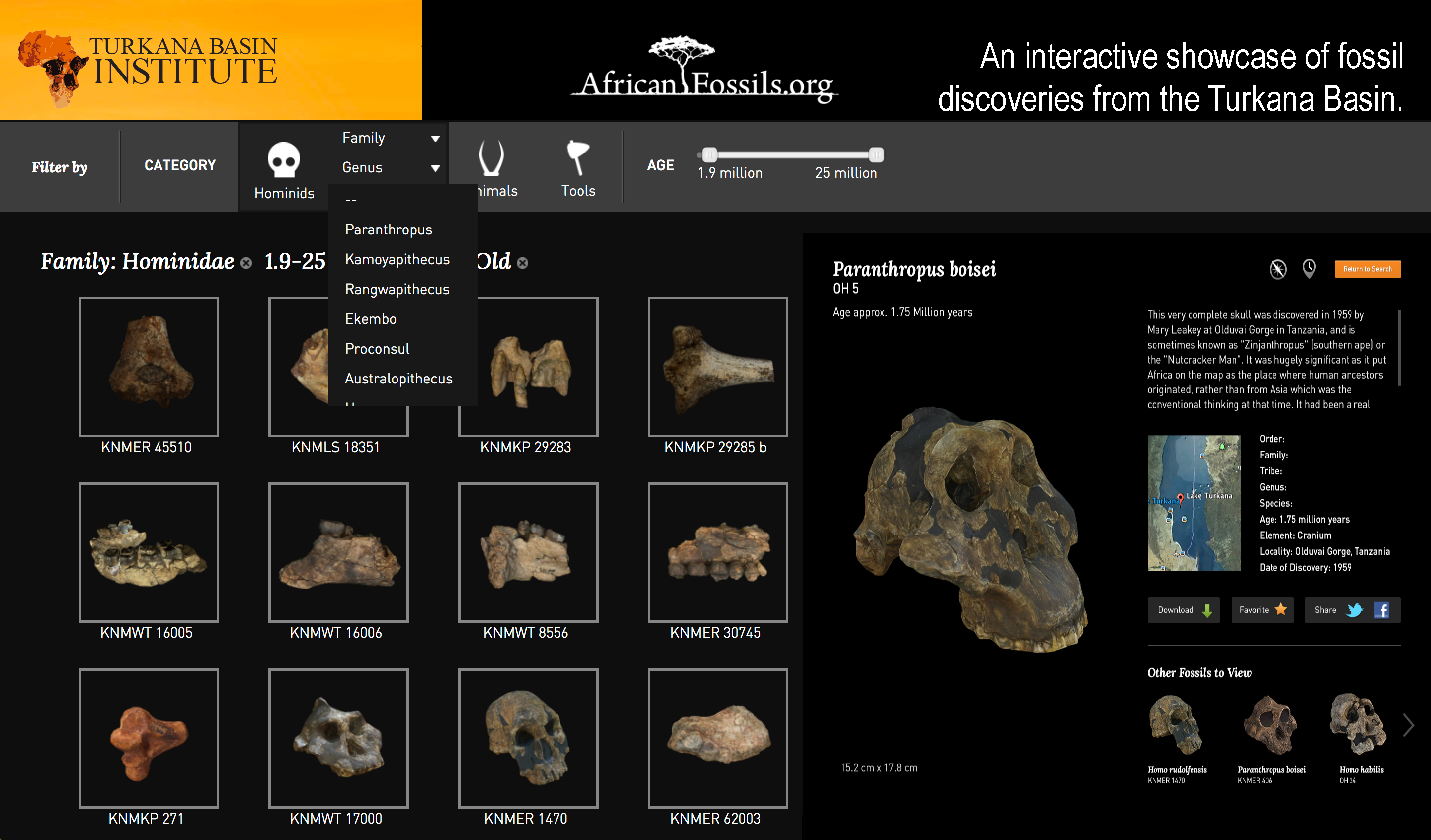Click the compass icon beside the fossil title
Screen dimensions: 1431x840
(x=1277, y=269)
